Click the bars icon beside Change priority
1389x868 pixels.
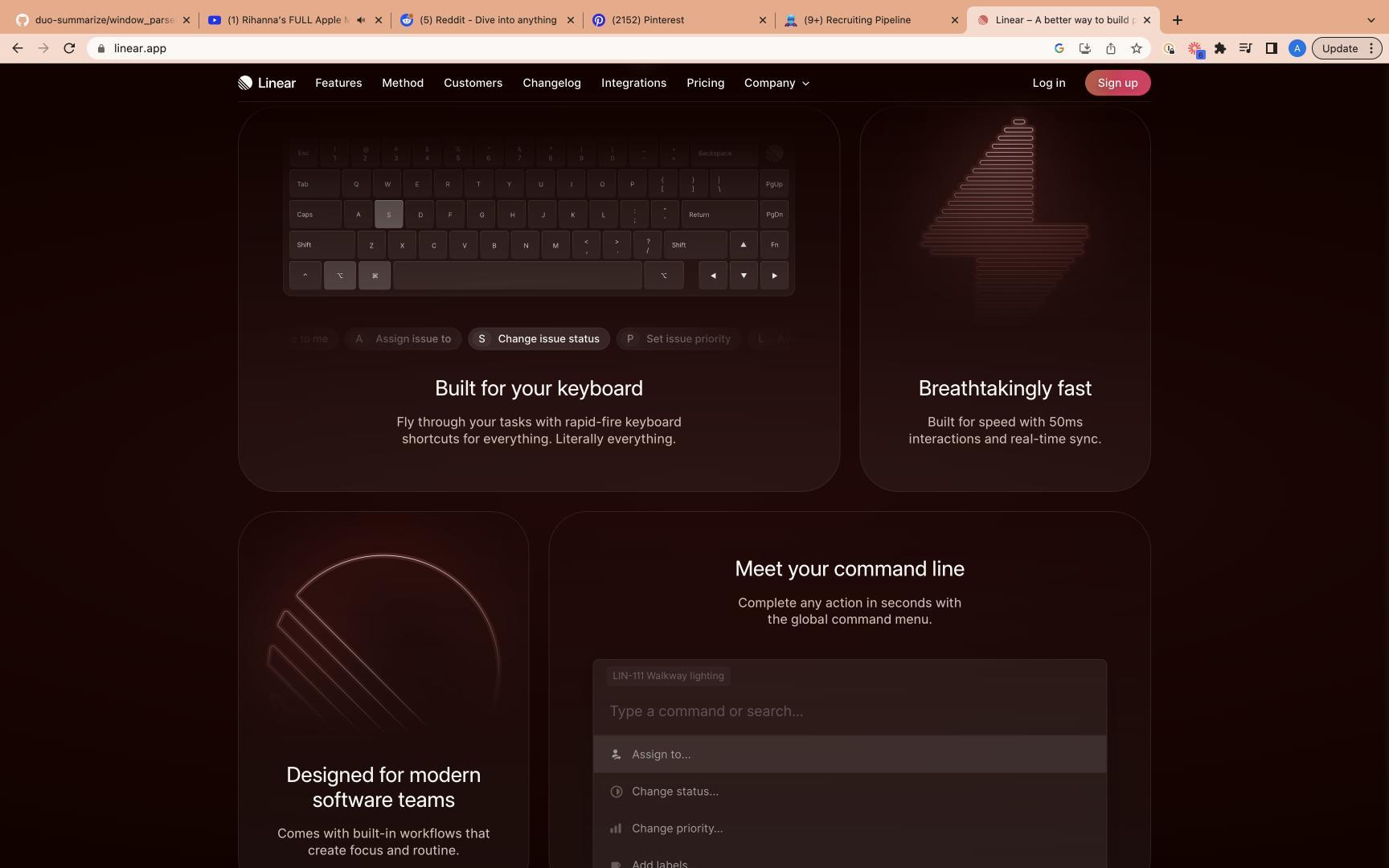pos(616,829)
